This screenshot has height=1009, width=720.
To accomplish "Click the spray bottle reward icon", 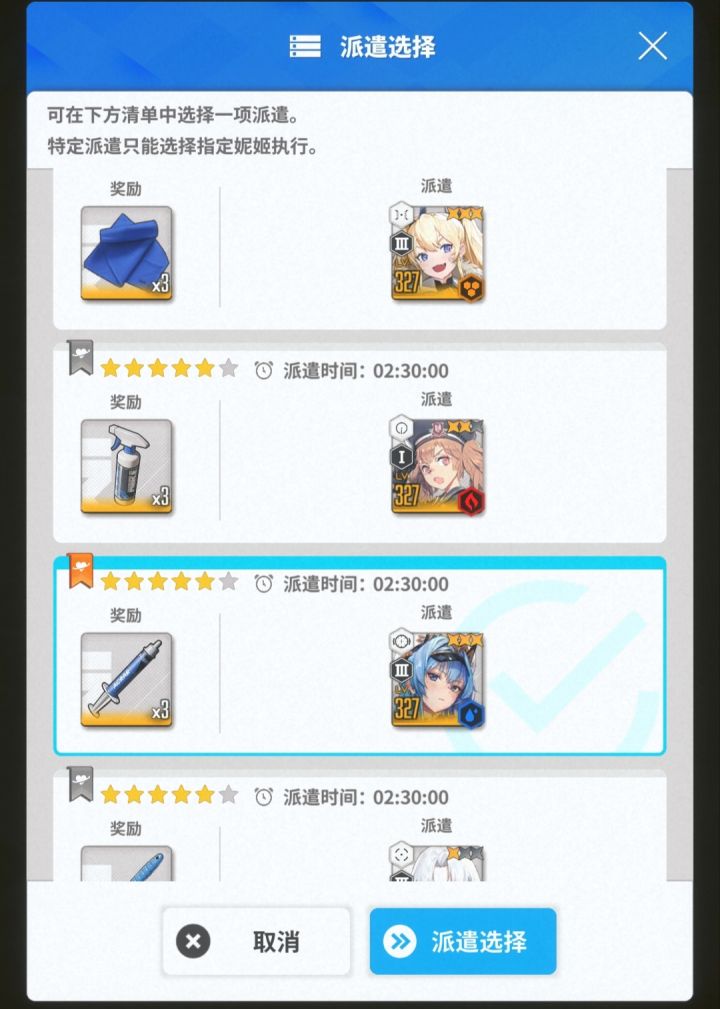I will pyautogui.click(x=127, y=466).
